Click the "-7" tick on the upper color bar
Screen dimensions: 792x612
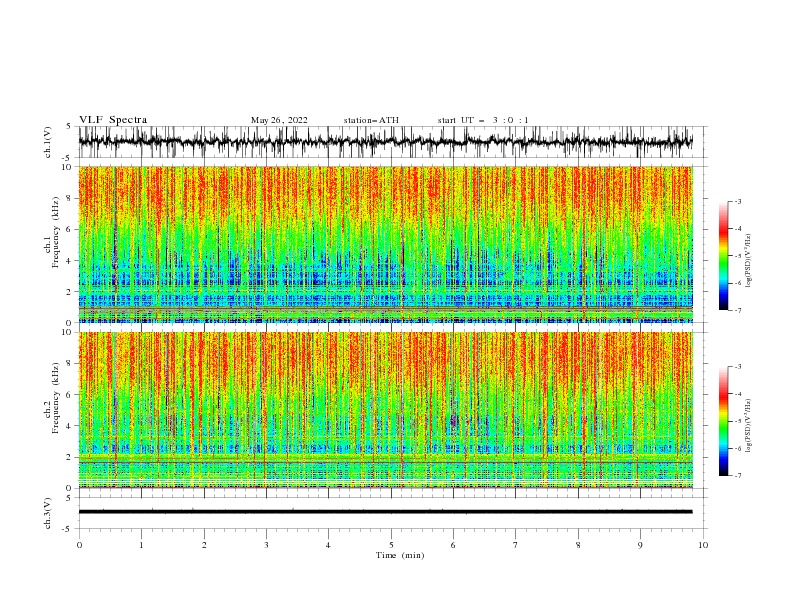(737, 310)
